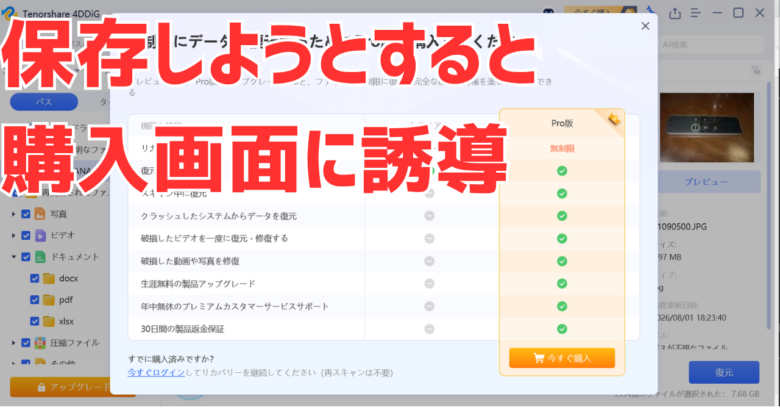Click the Pro版 column header

pos(562,123)
